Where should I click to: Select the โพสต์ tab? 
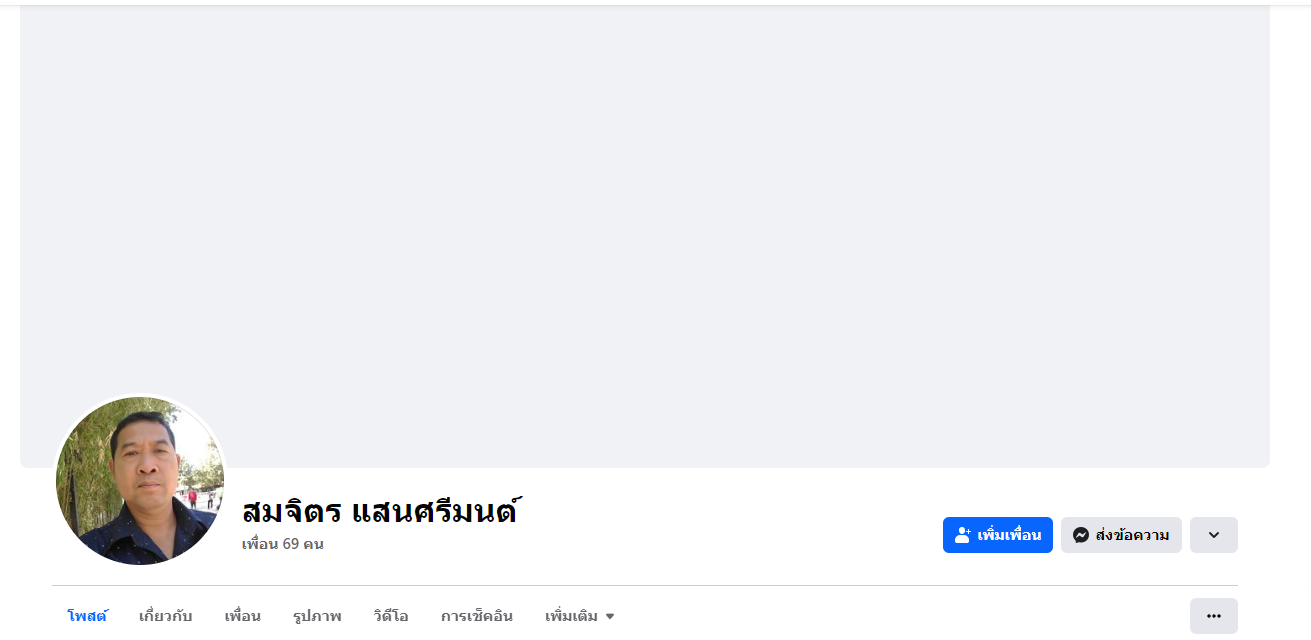click(87, 616)
